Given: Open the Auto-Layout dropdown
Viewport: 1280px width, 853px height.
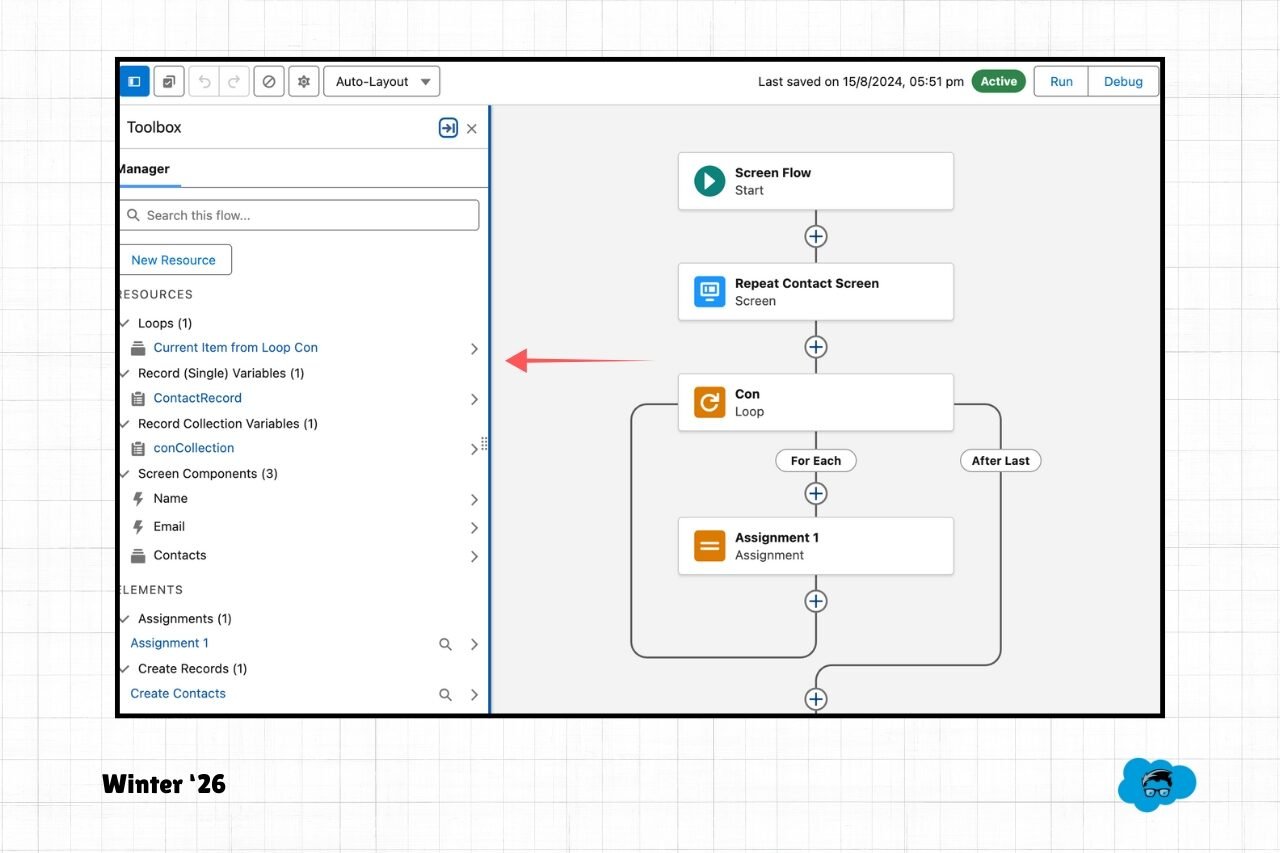Looking at the screenshot, I should pos(382,81).
